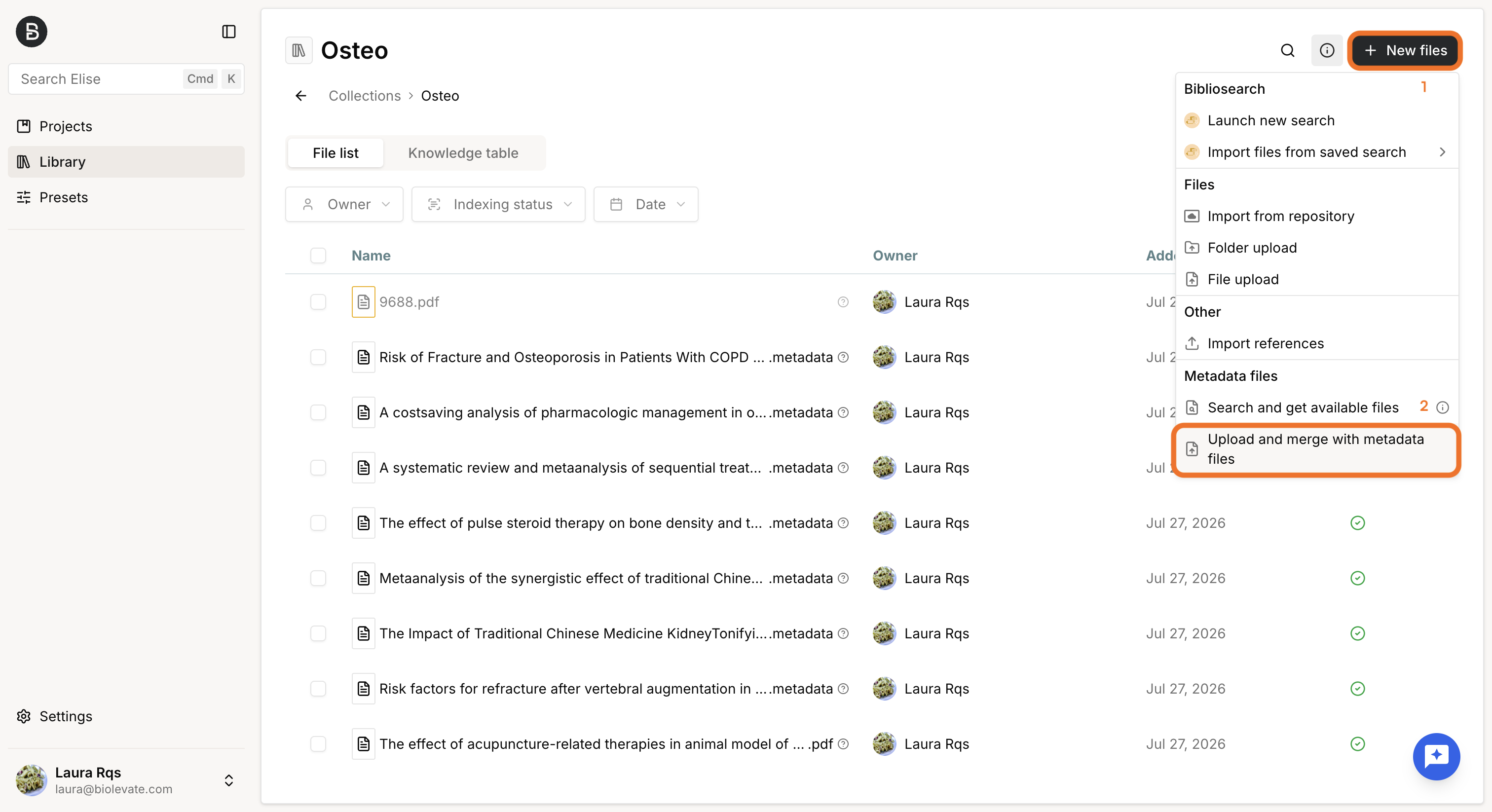Open the AI chat assistant bubble

pyautogui.click(x=1436, y=756)
